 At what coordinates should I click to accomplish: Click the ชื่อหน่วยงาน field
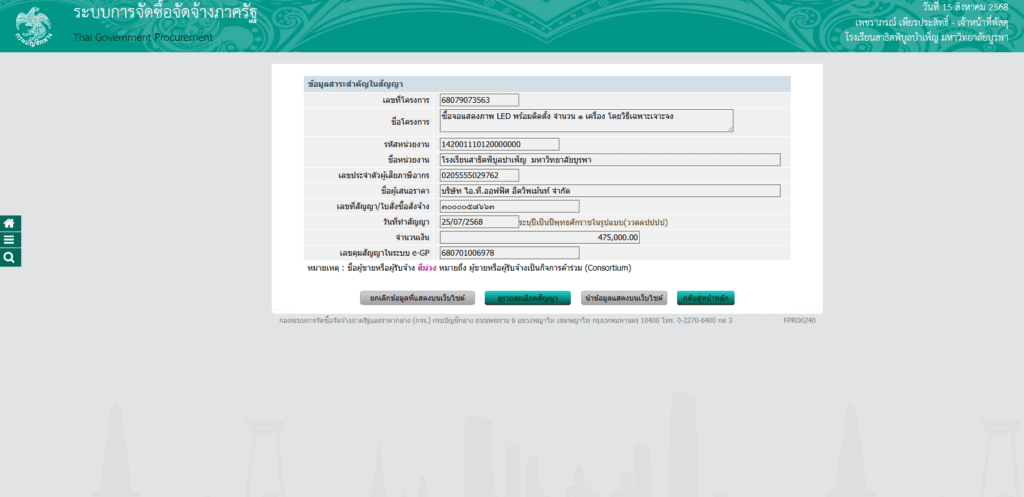click(609, 160)
